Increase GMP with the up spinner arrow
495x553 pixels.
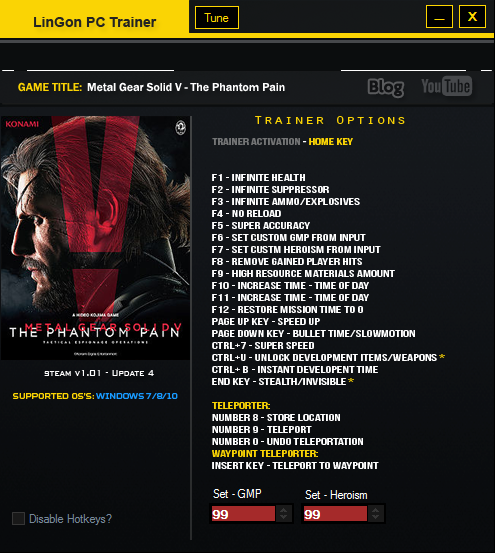coord(283,510)
